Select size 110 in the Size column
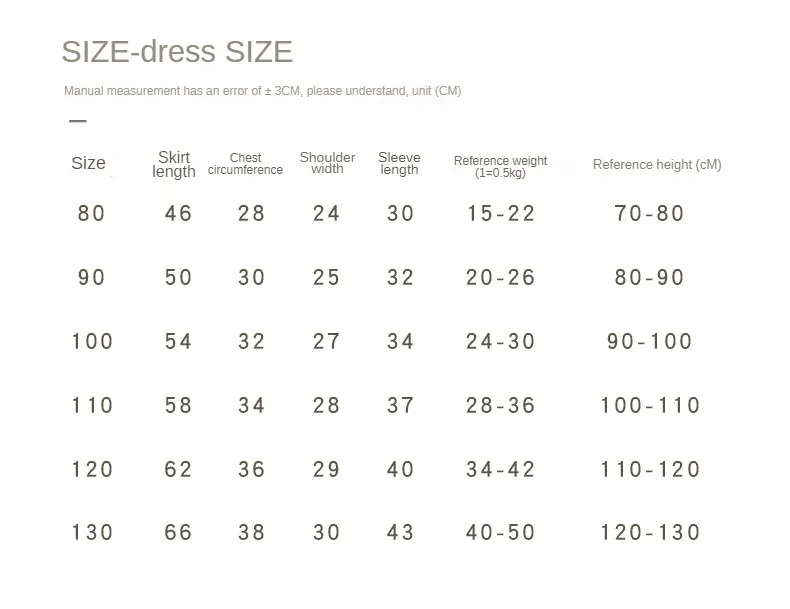The width and height of the screenshot is (790, 609). click(92, 405)
